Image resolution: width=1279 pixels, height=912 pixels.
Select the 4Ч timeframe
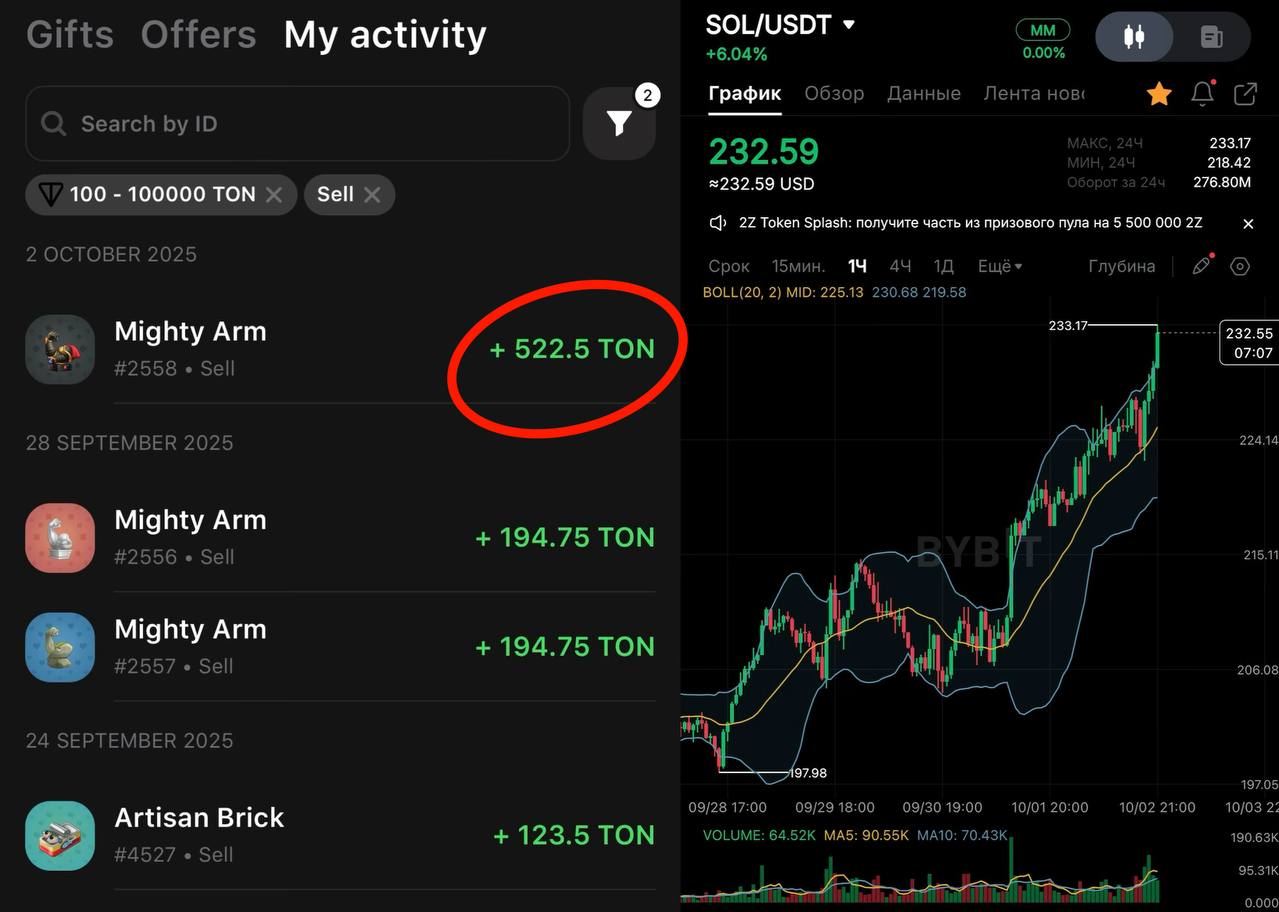click(x=900, y=266)
